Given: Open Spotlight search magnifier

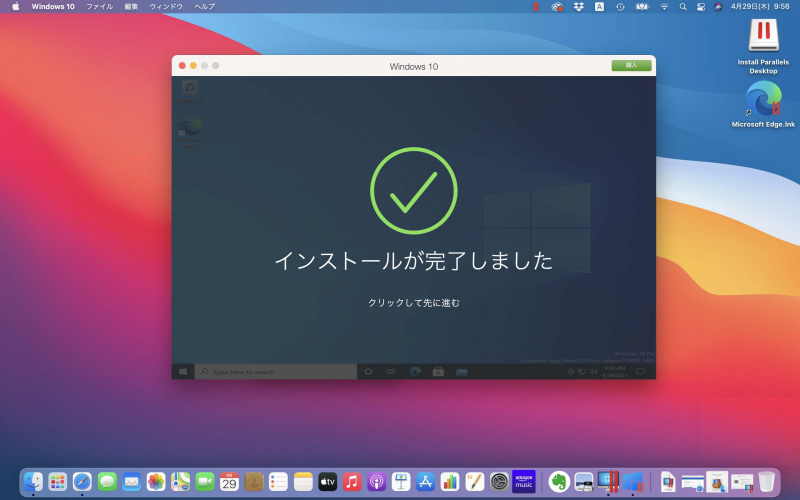Looking at the screenshot, I should point(683,7).
